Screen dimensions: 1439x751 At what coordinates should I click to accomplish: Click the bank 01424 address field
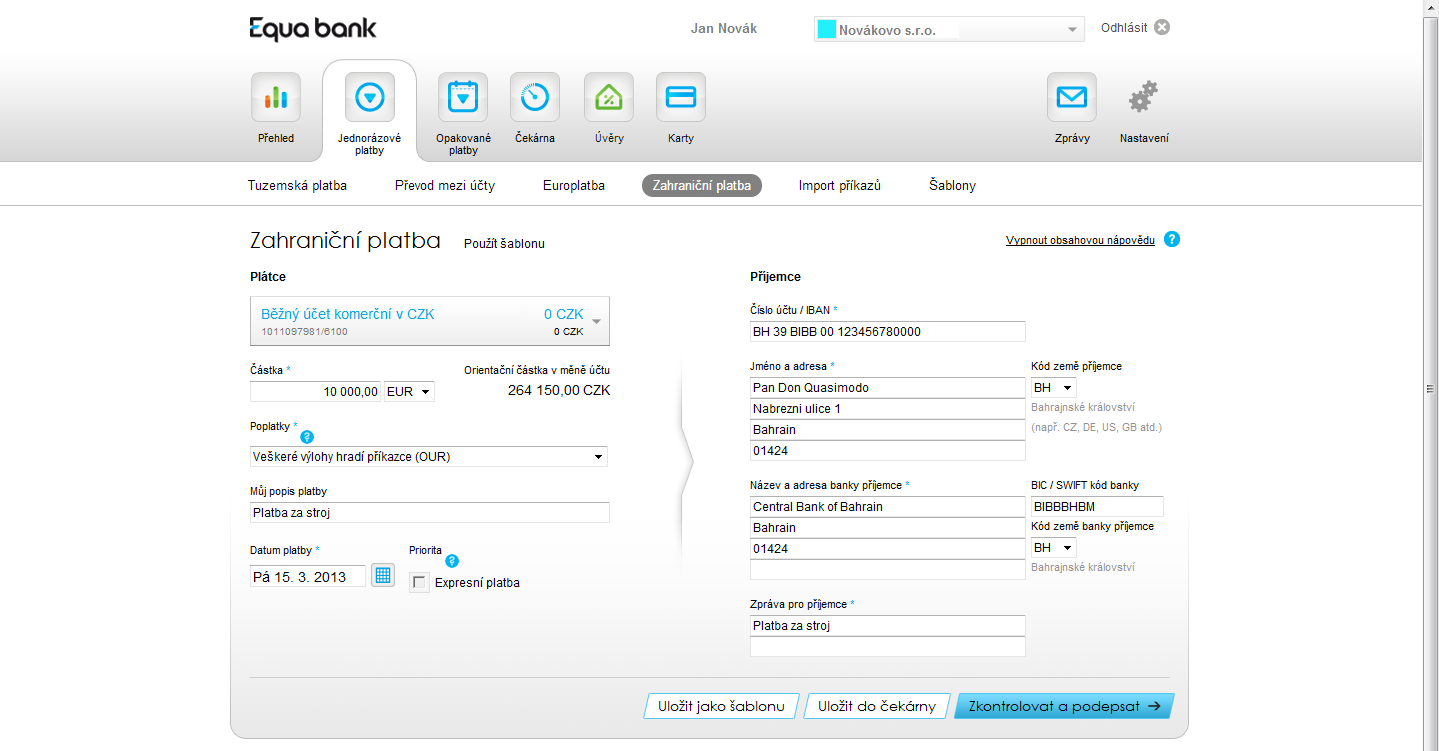(x=888, y=549)
